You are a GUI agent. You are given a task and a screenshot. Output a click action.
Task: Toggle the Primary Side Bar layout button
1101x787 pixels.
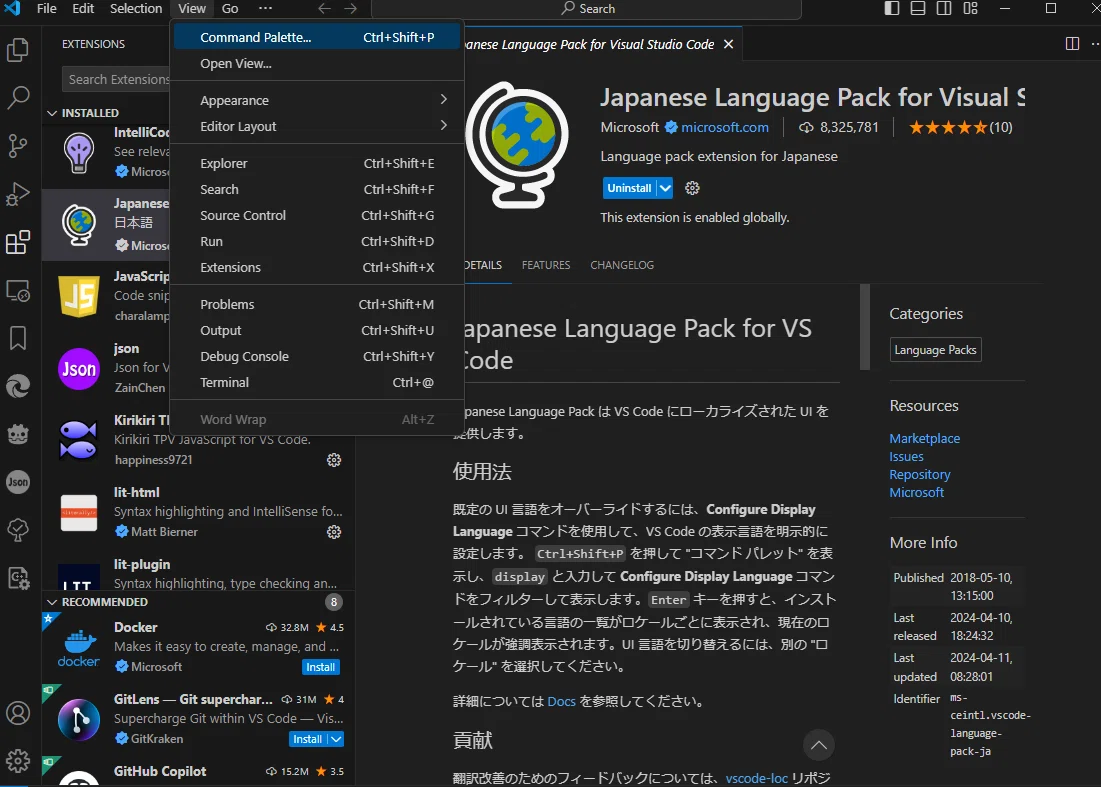[x=892, y=8]
